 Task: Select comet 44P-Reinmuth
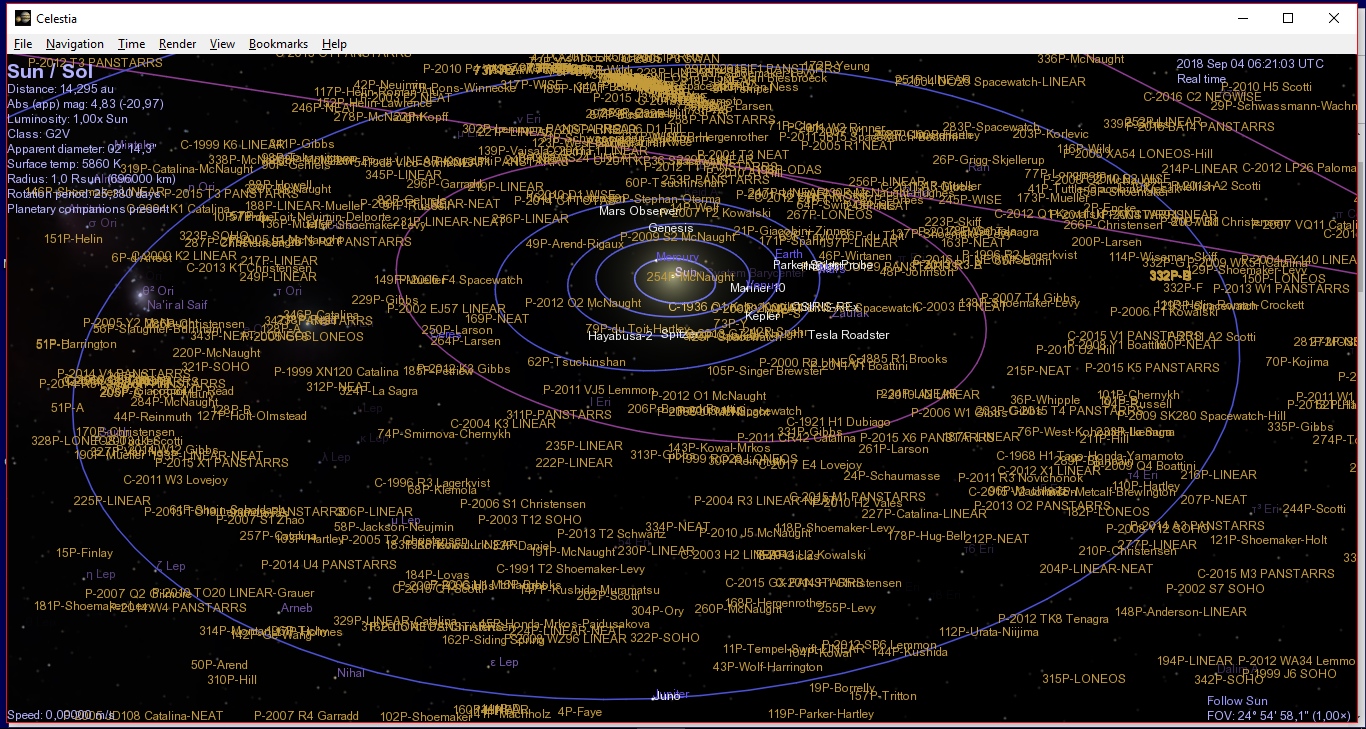tap(152, 417)
